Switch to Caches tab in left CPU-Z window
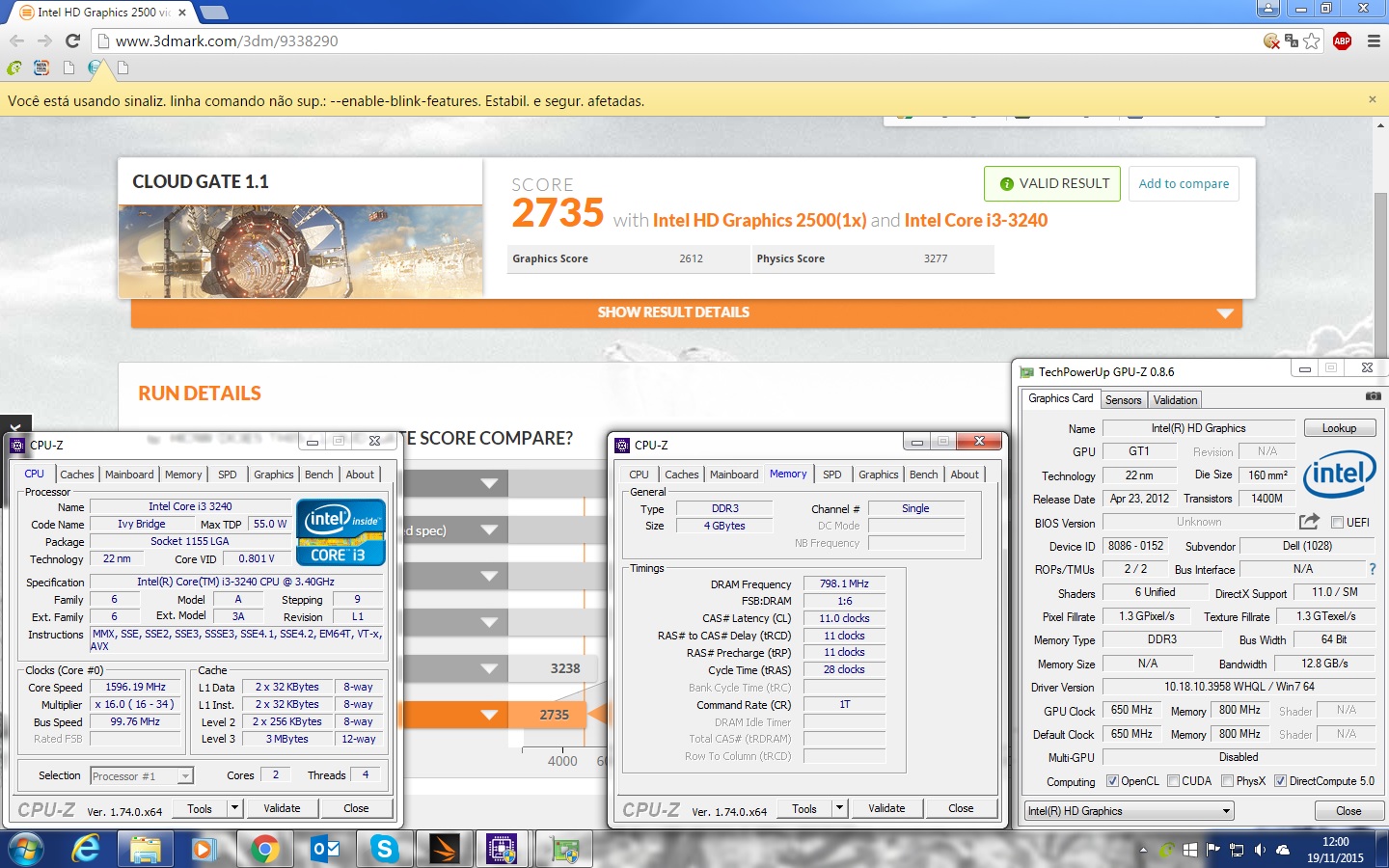Screen dimensions: 1389x868 pyautogui.click(x=77, y=475)
